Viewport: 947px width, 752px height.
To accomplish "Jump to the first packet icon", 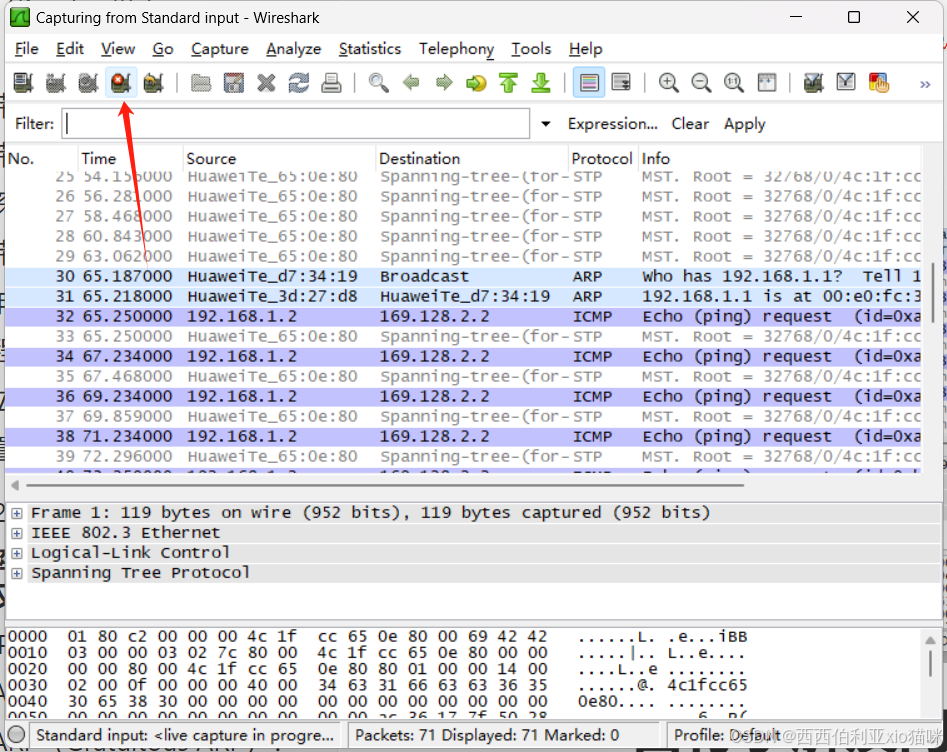I will pyautogui.click(x=509, y=82).
